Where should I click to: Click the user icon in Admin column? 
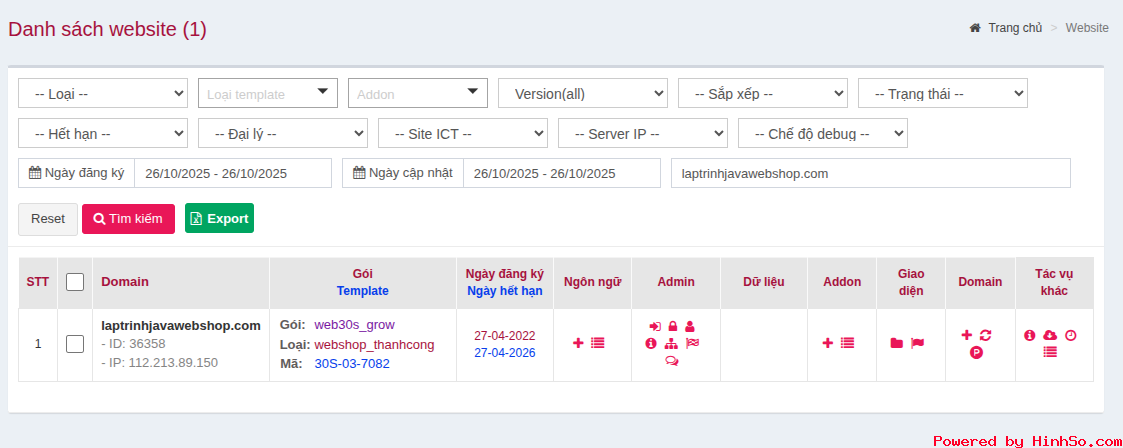[x=690, y=326]
